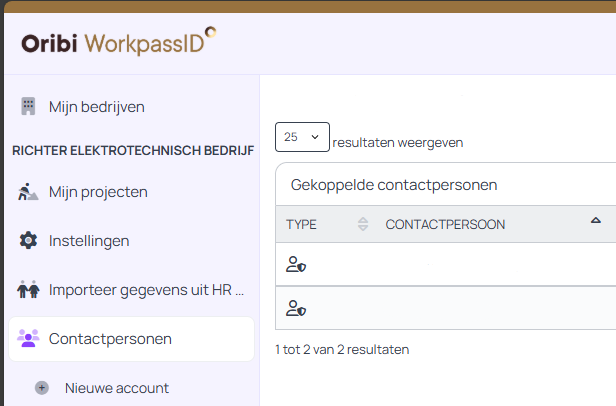Click the building icon beside Mijn bedrijven
This screenshot has width=616, height=406.
click(28, 106)
